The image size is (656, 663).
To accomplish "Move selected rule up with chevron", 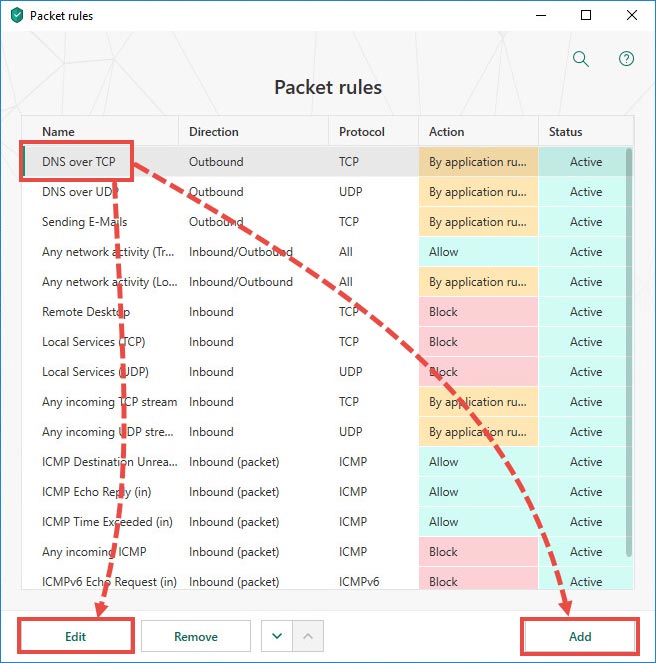I will (x=308, y=636).
